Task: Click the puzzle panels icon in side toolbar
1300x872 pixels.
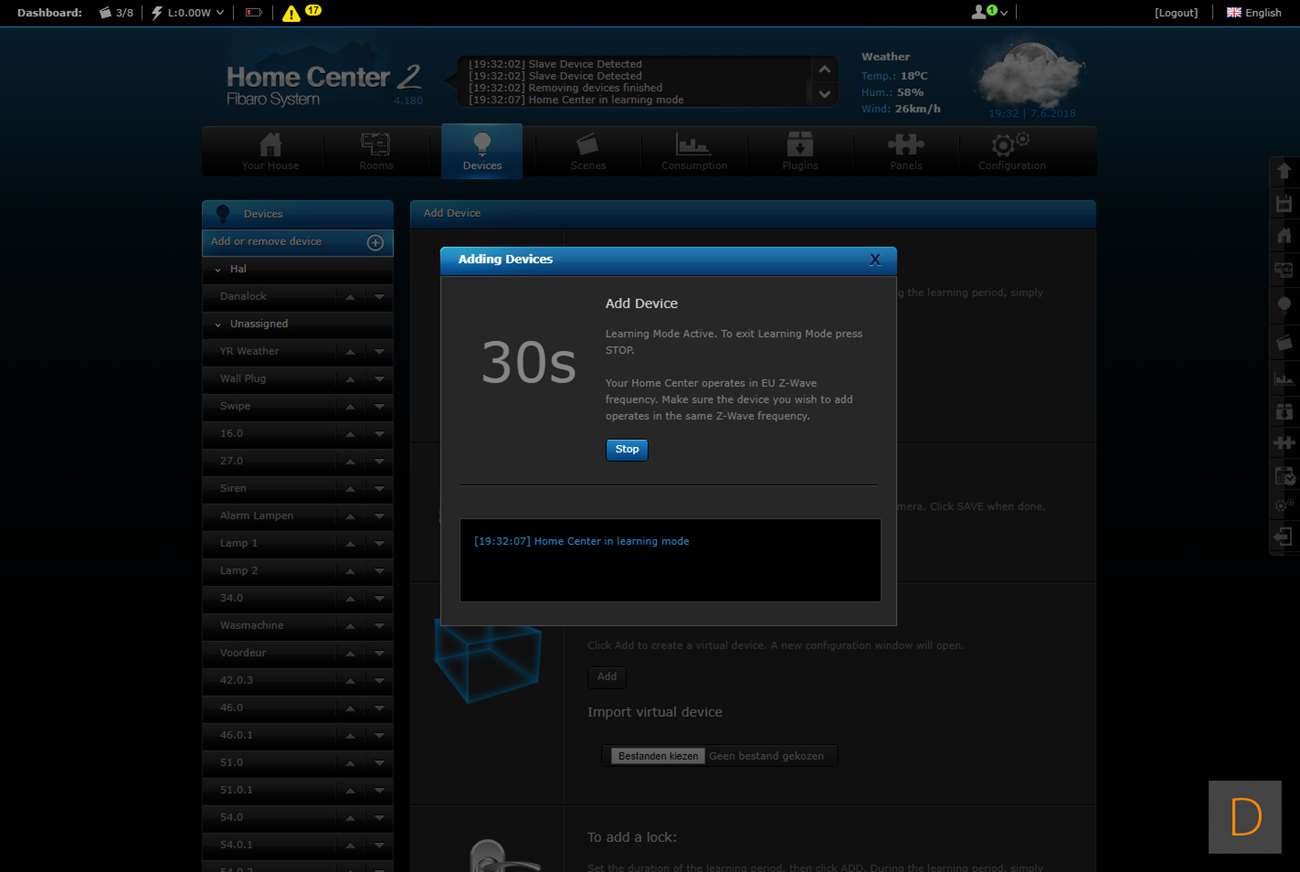Action: click(1284, 443)
